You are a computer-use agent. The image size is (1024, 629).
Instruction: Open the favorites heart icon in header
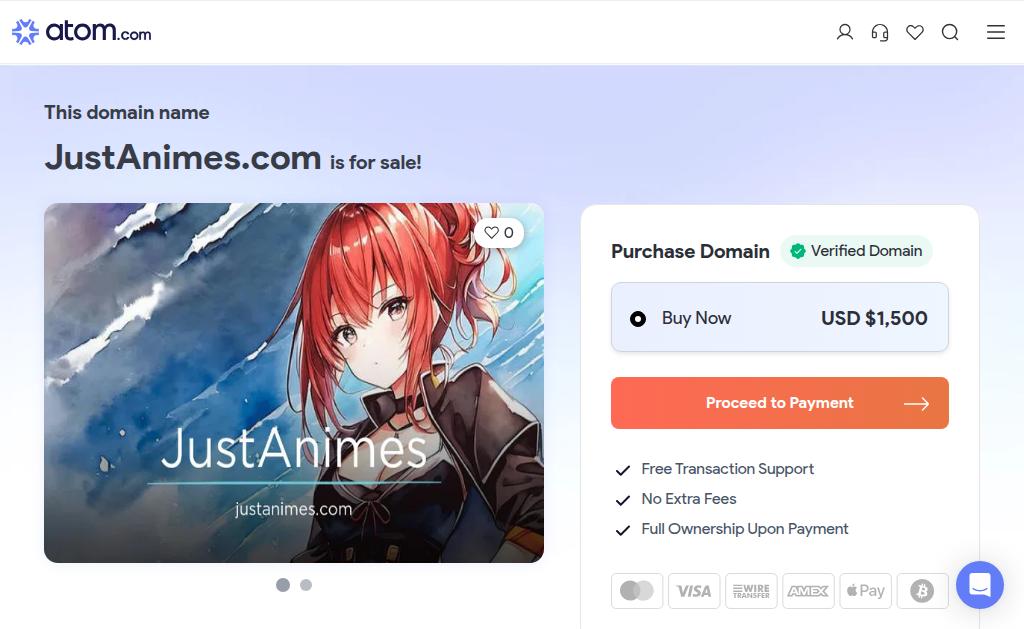(915, 32)
